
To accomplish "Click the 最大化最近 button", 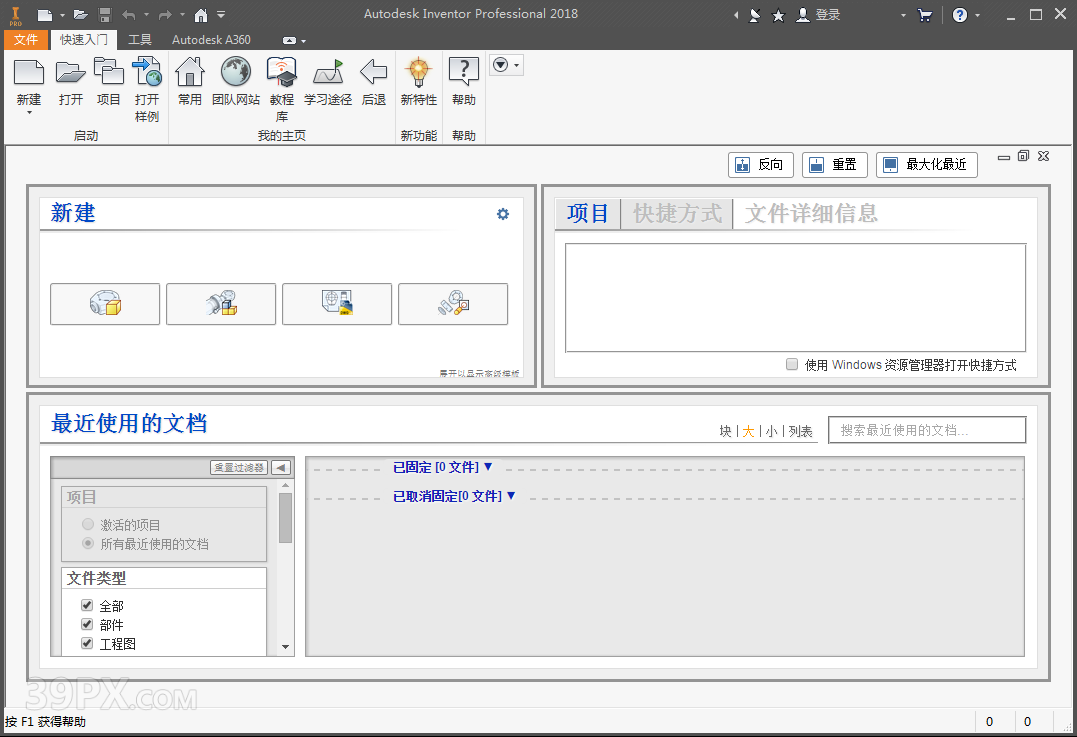I will [927, 165].
